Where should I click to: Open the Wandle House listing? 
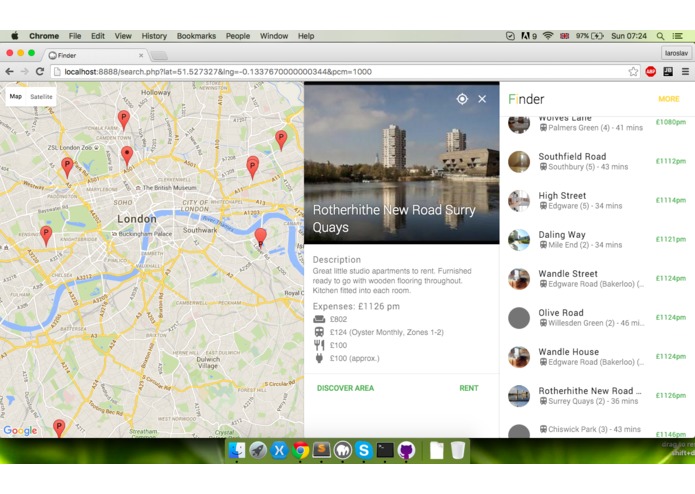tap(597, 356)
